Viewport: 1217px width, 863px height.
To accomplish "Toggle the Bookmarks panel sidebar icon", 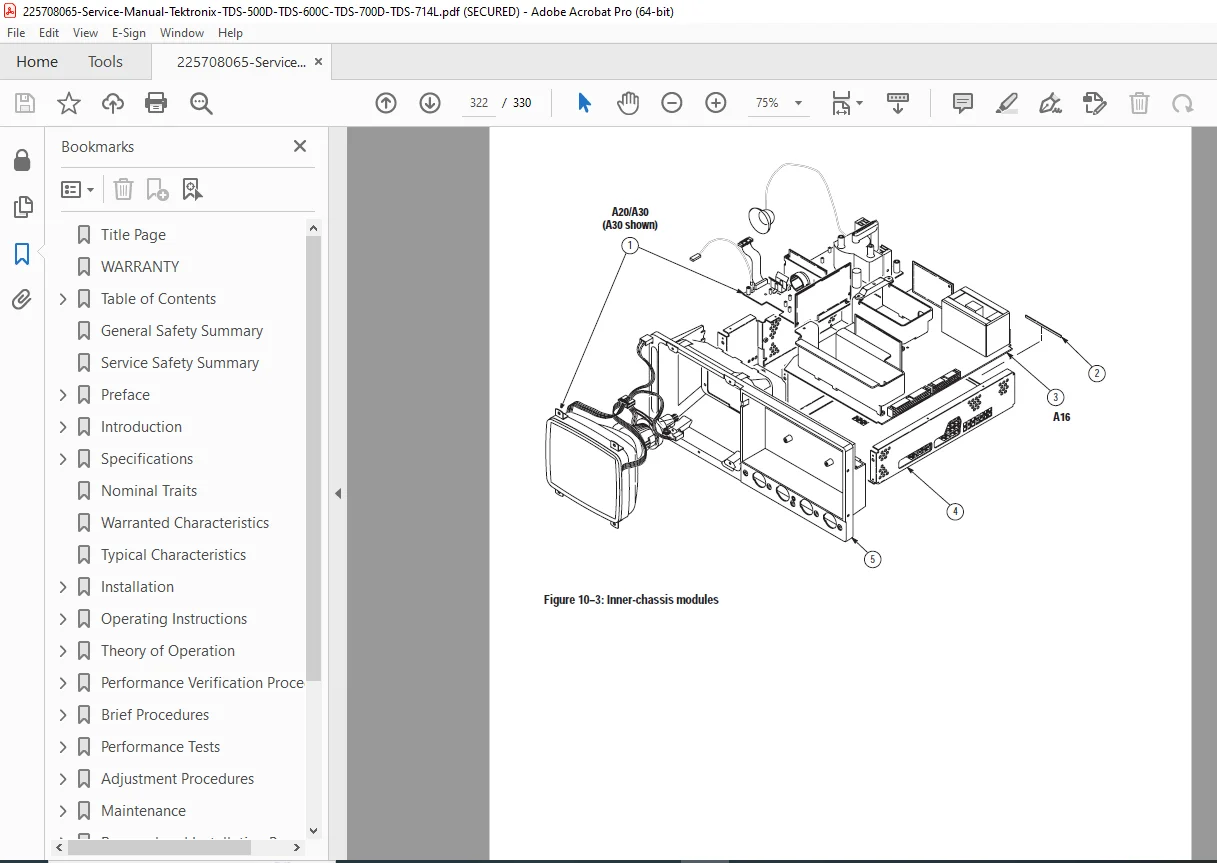I will click(x=22, y=254).
